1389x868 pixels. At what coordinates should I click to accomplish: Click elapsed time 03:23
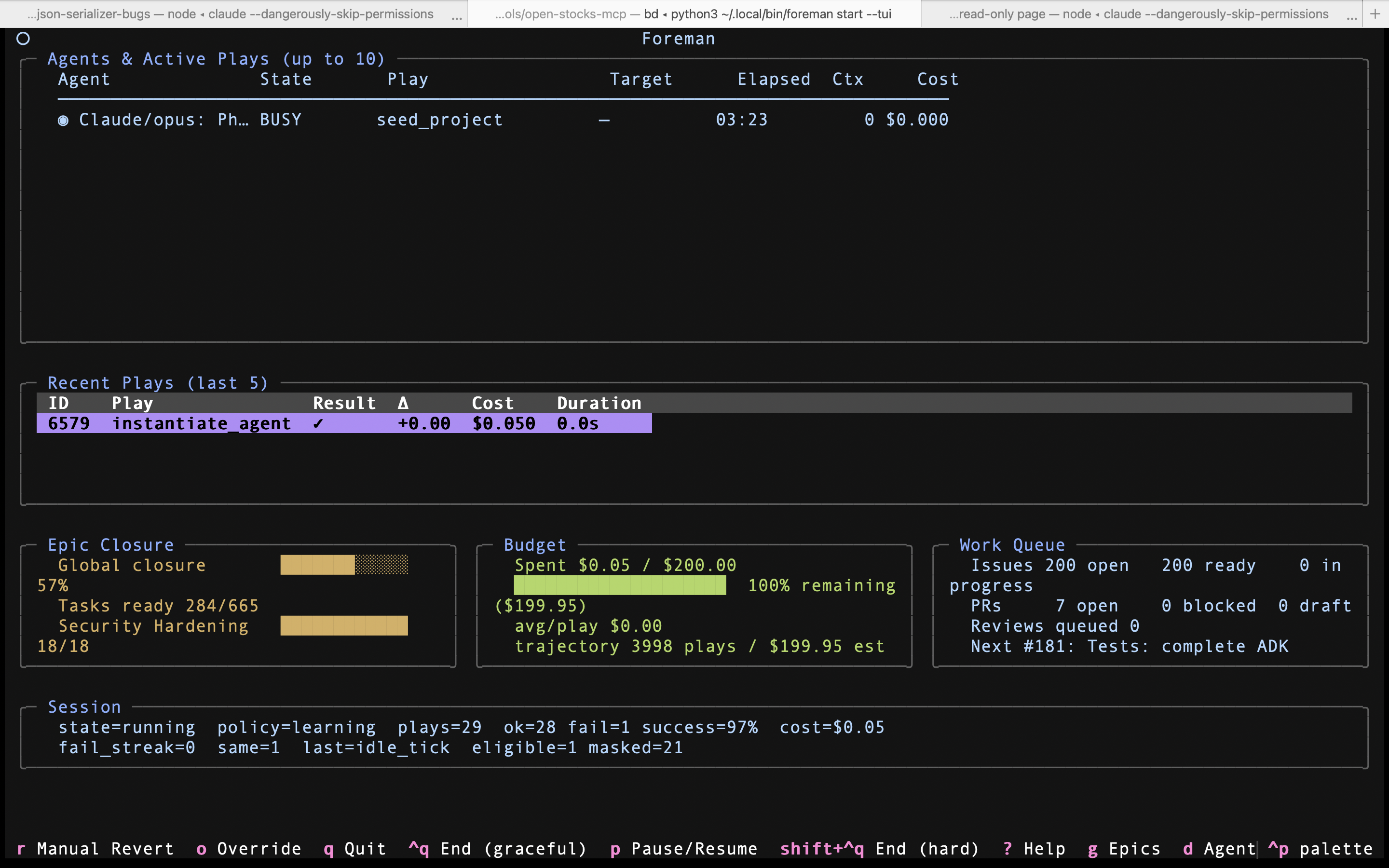tap(742, 120)
